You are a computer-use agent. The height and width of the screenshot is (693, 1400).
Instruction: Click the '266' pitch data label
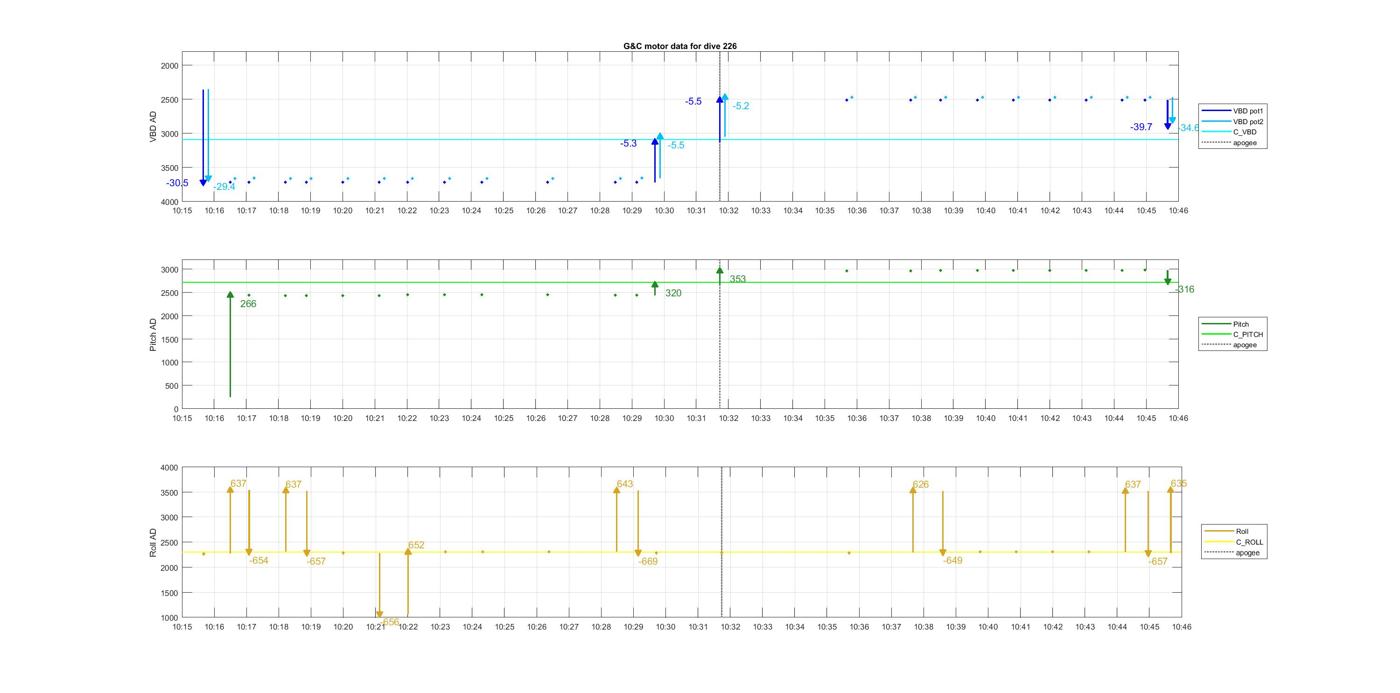248,304
